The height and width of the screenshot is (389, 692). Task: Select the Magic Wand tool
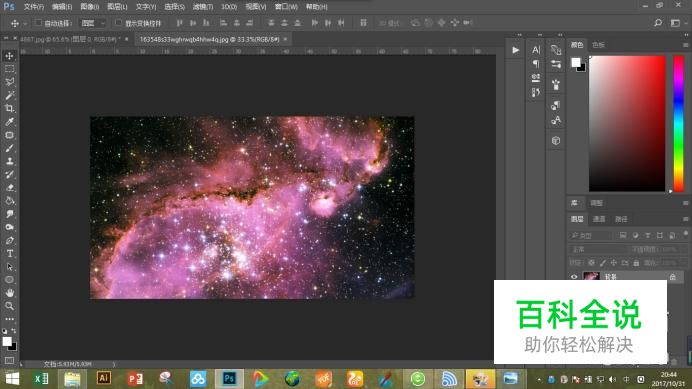(x=9, y=95)
